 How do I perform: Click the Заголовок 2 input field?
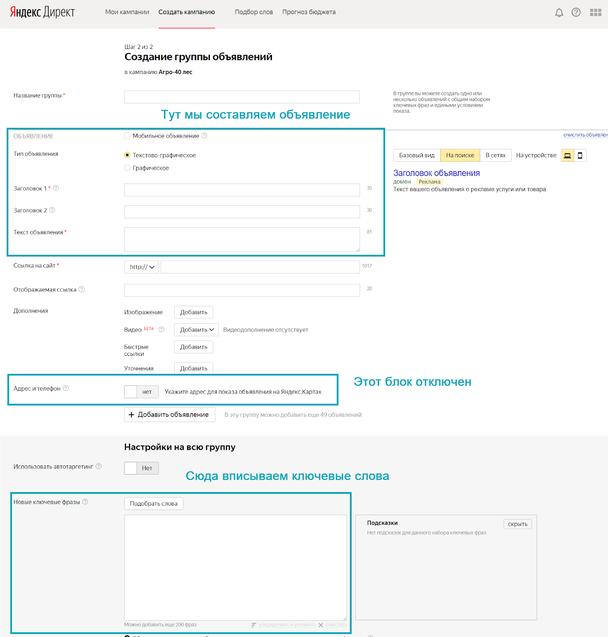(x=242, y=212)
